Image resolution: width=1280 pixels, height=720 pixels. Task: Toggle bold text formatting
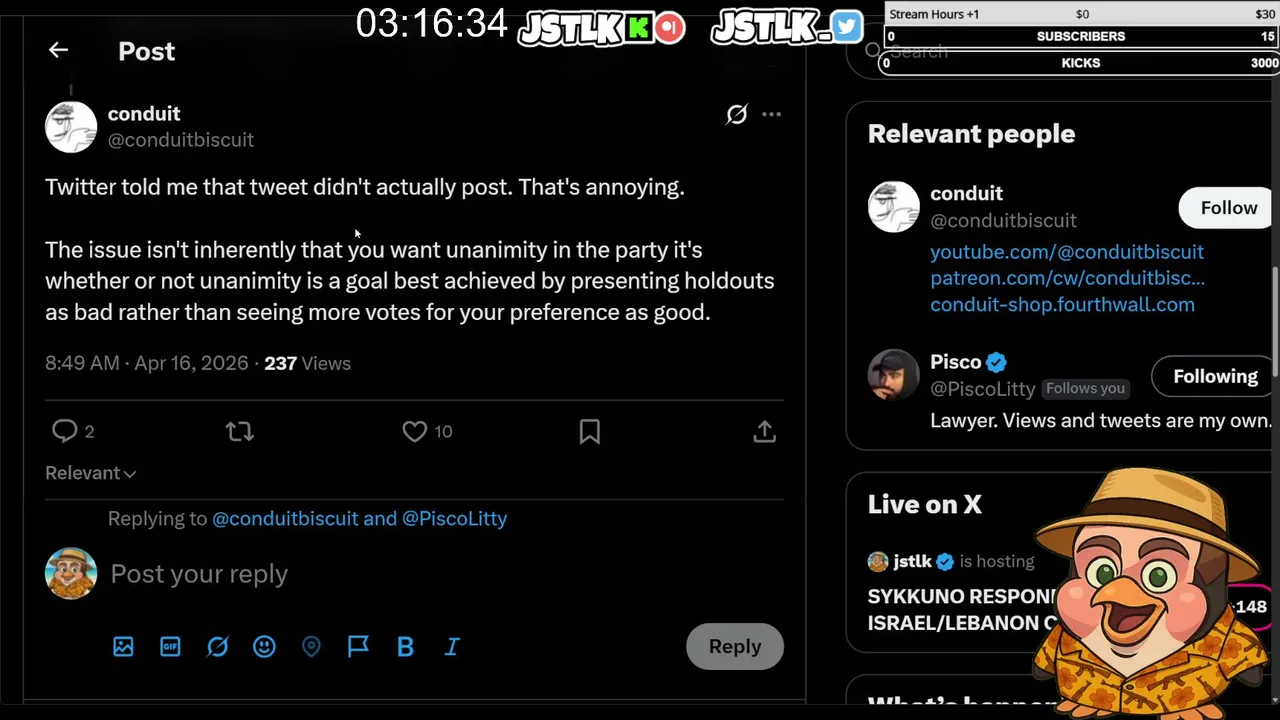[405, 647]
